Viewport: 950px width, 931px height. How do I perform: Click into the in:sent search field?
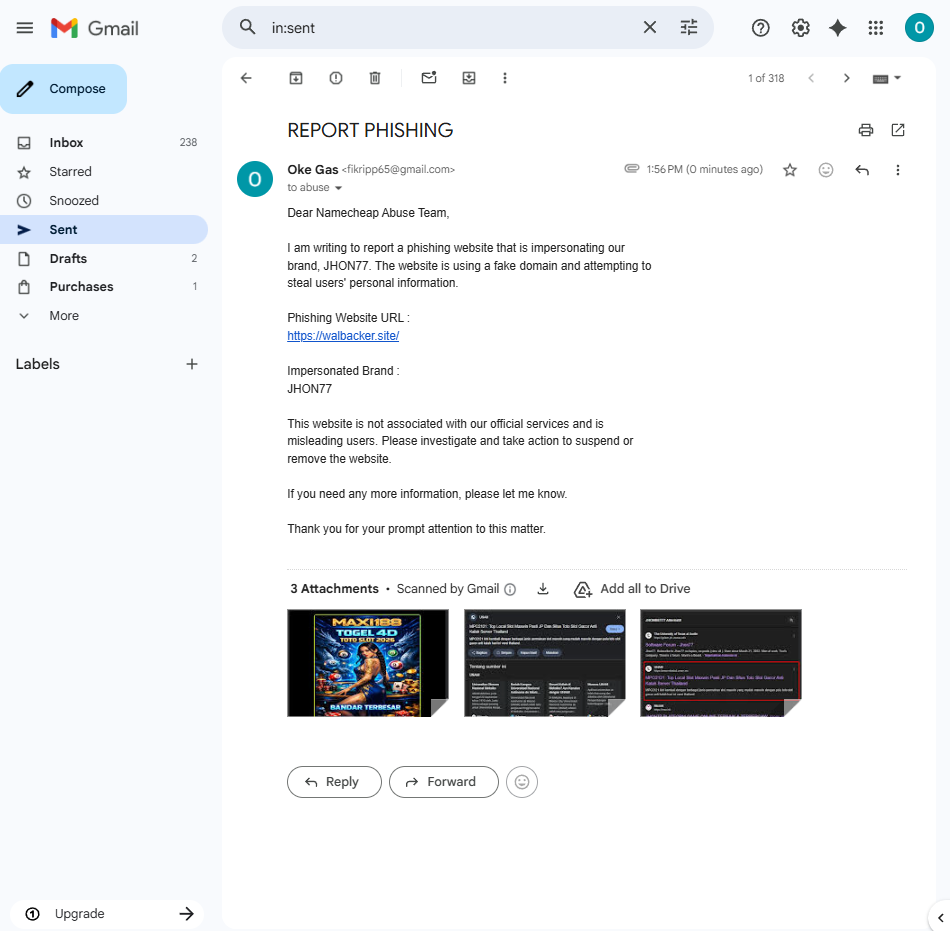[448, 28]
